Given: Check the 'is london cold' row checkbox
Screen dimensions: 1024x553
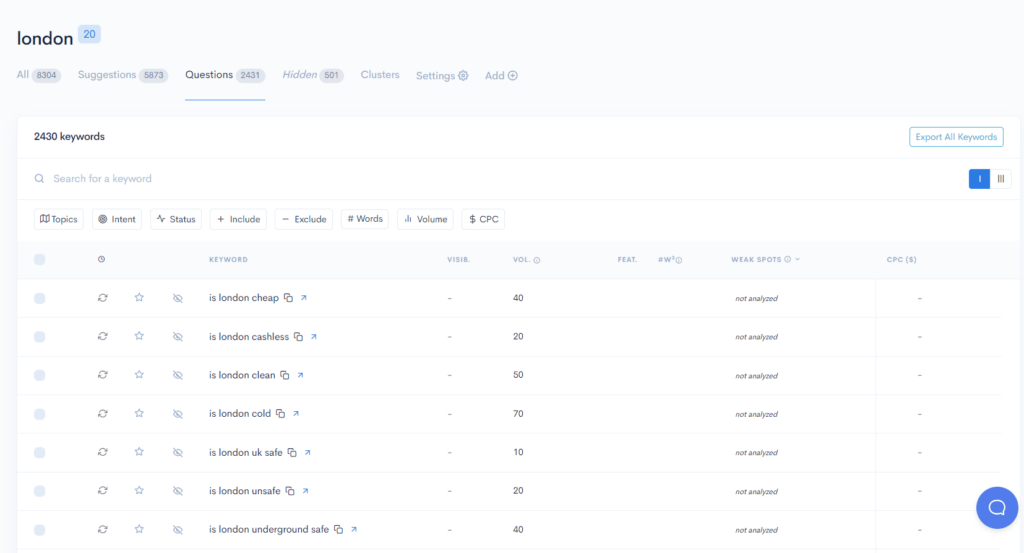Looking at the screenshot, I should pos(40,414).
